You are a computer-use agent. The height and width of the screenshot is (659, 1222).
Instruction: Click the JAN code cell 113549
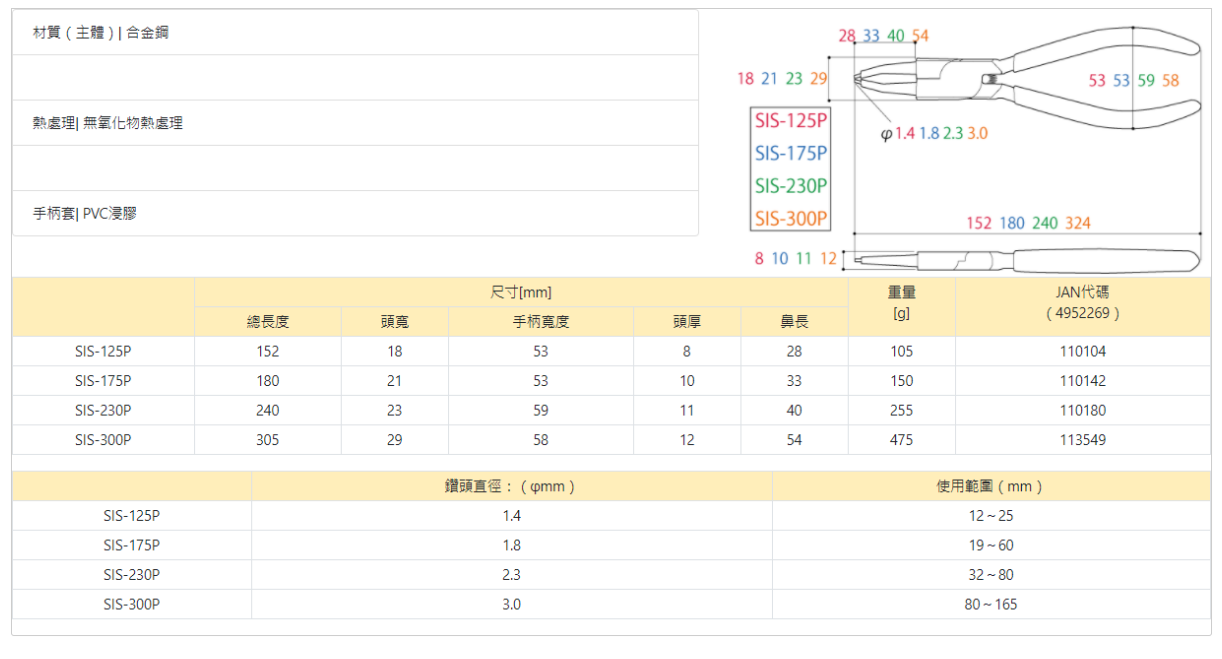[x=1082, y=440]
